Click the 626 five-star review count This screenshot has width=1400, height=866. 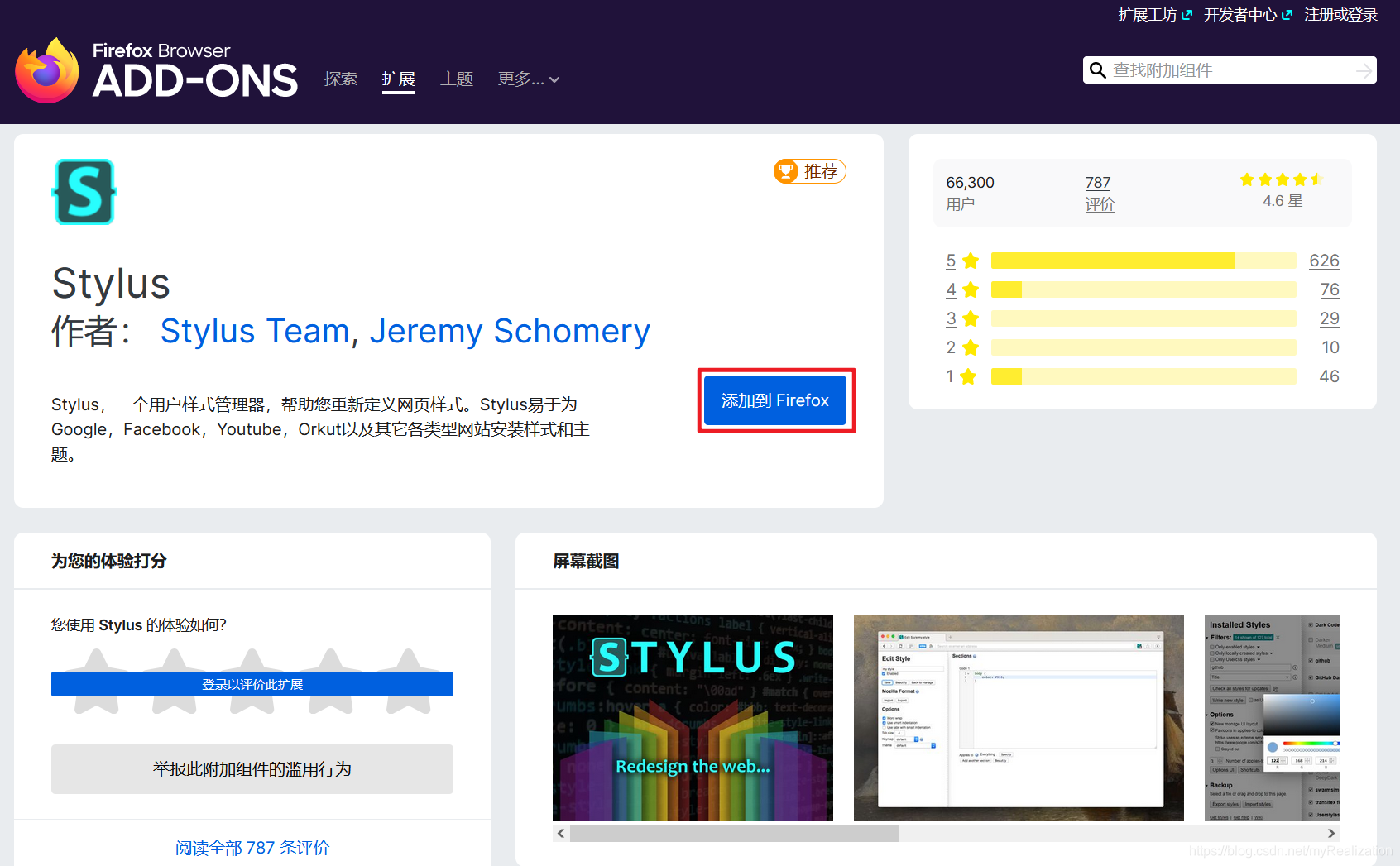1324,261
